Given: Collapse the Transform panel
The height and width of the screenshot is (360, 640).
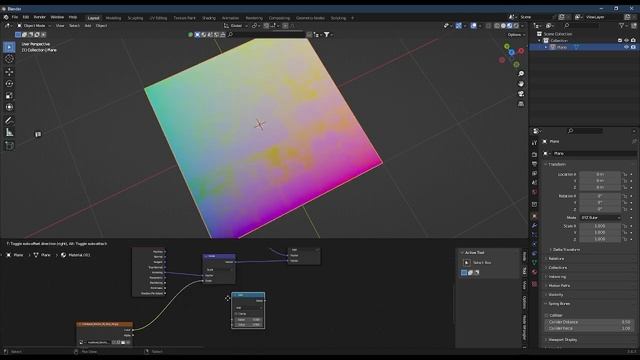Looking at the screenshot, I should click(557, 164).
